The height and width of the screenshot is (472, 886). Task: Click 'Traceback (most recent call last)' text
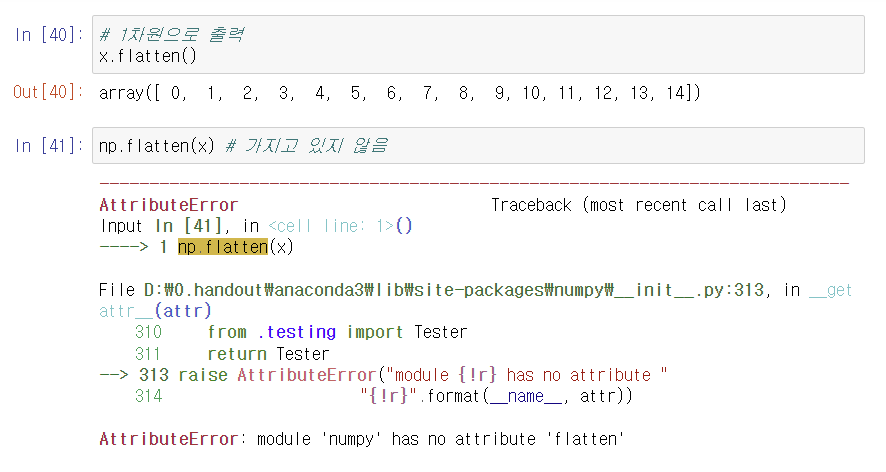click(x=639, y=205)
